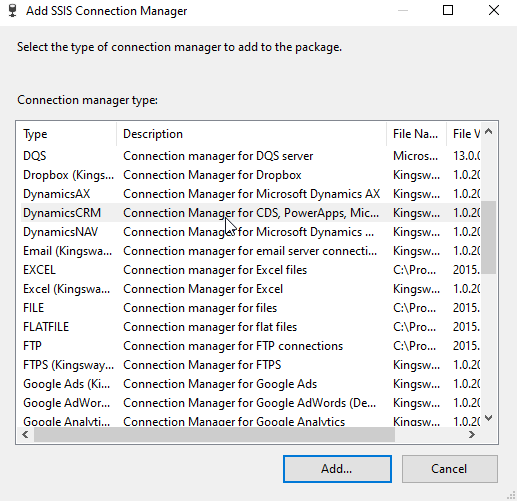The width and height of the screenshot is (517, 501).
Task: Select the DynamicsNAV row
Action: click(250, 232)
